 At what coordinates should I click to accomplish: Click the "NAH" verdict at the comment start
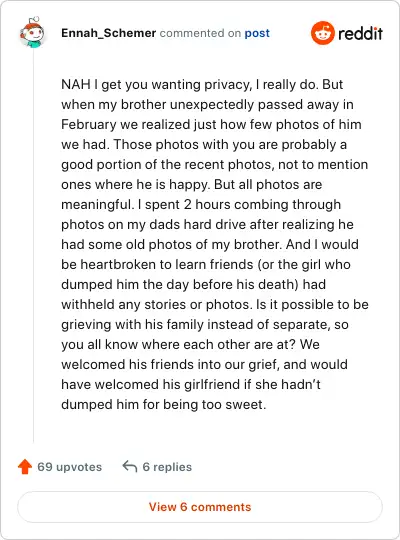tap(76, 84)
